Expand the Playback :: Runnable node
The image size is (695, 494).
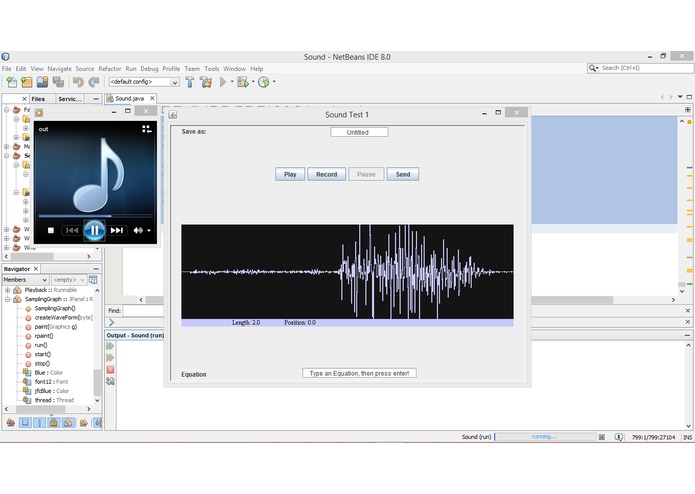(7, 290)
